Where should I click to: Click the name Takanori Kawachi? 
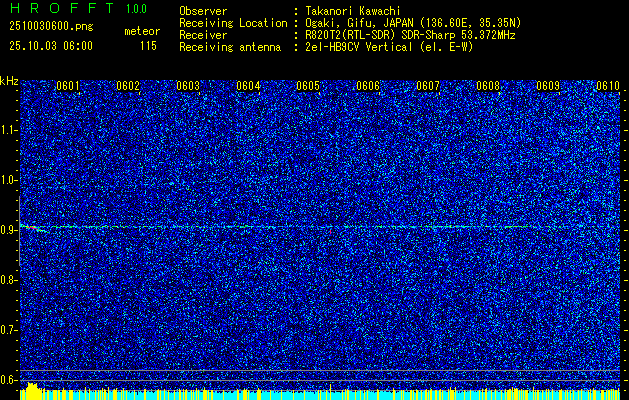(353, 11)
